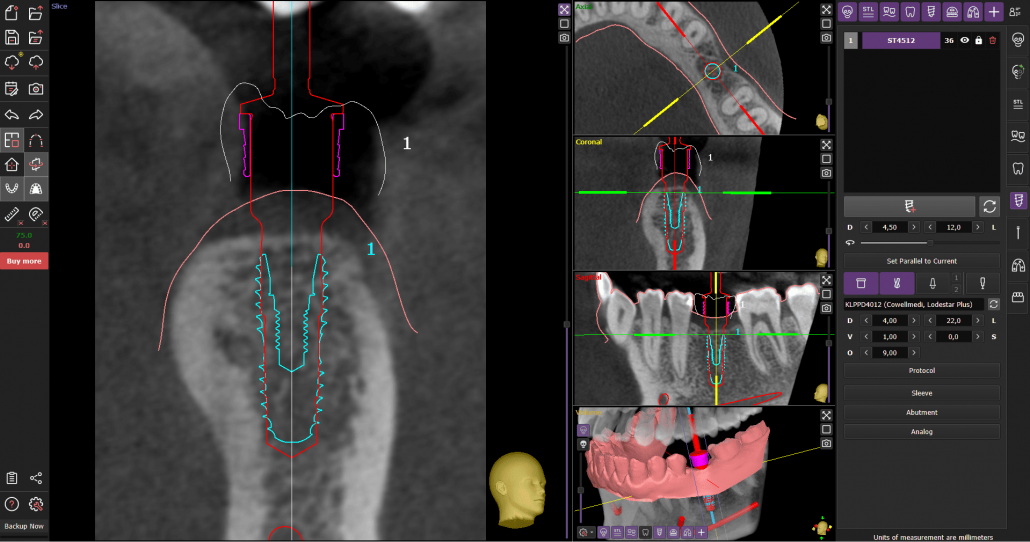1030x542 pixels.
Task: Open the implant tab in top bar
Action: coord(931,11)
